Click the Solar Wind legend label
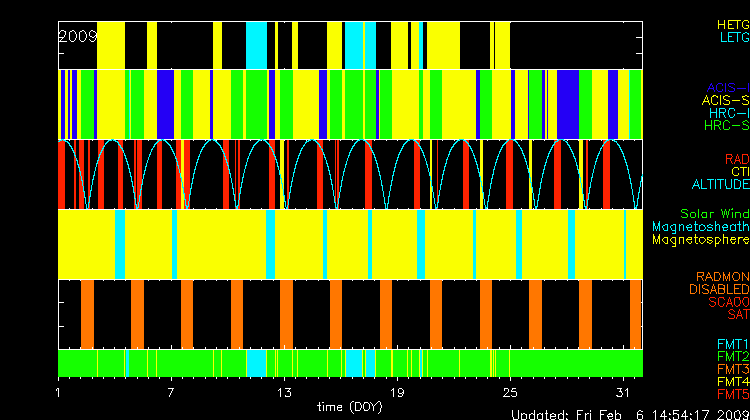Screen dimensions: 750x420 (714, 214)
